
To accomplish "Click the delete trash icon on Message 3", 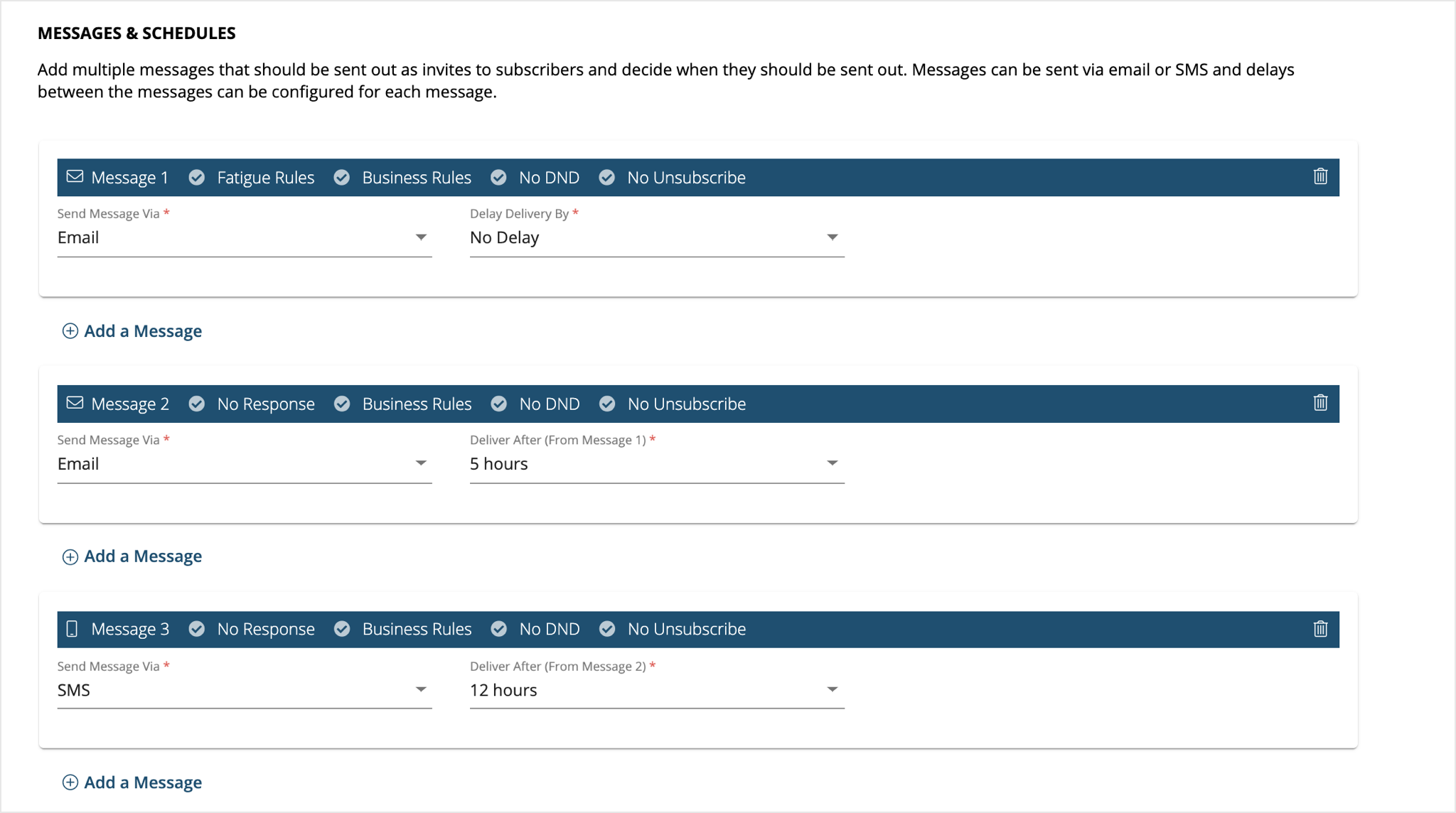I will [1320, 629].
